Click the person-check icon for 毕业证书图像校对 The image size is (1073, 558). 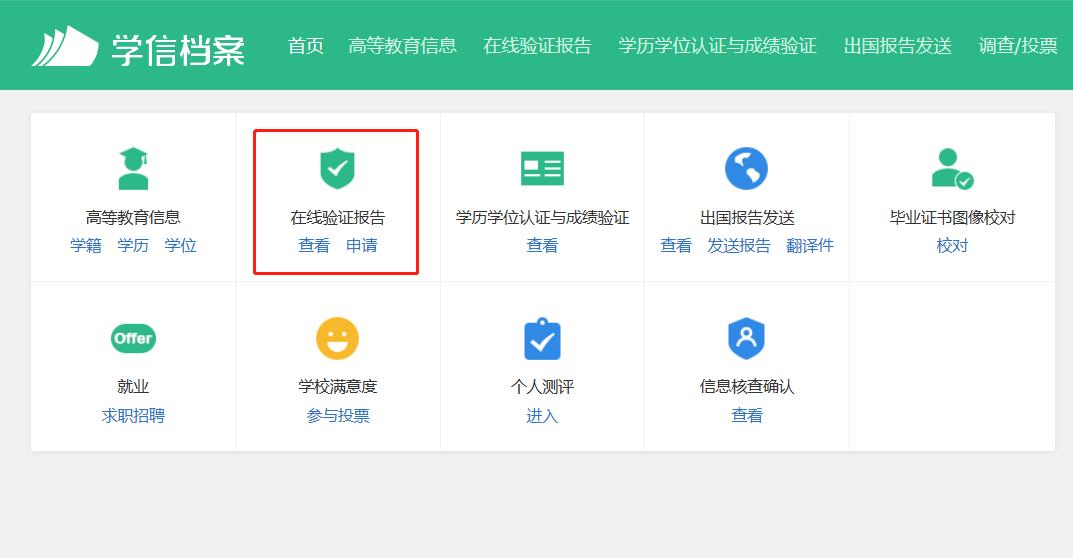[951, 168]
